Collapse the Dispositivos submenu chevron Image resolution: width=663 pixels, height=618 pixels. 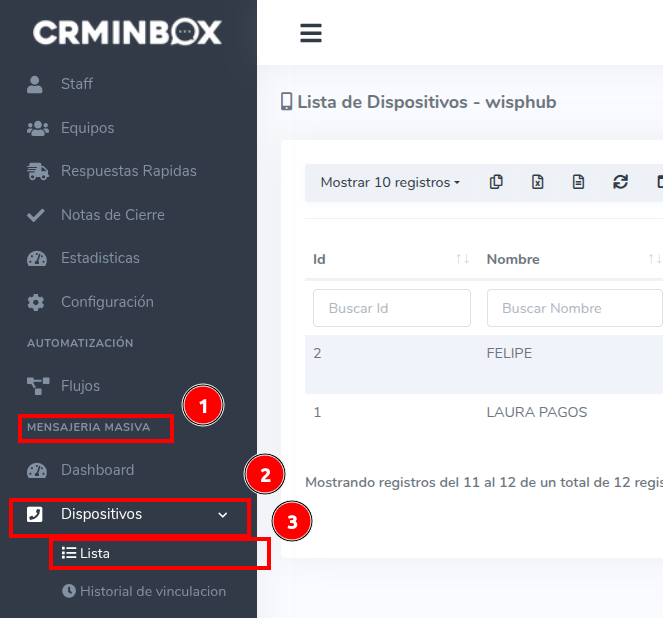tap(222, 515)
